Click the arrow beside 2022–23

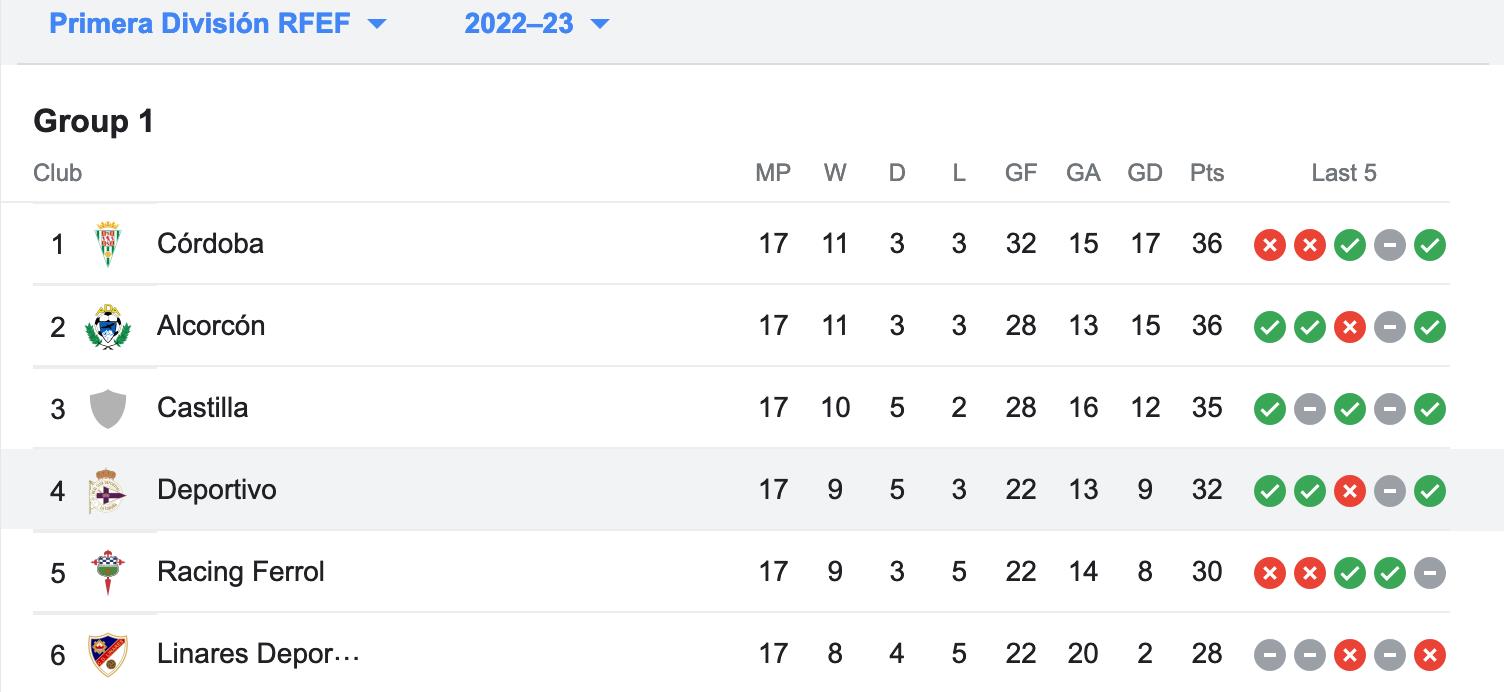coord(600,24)
